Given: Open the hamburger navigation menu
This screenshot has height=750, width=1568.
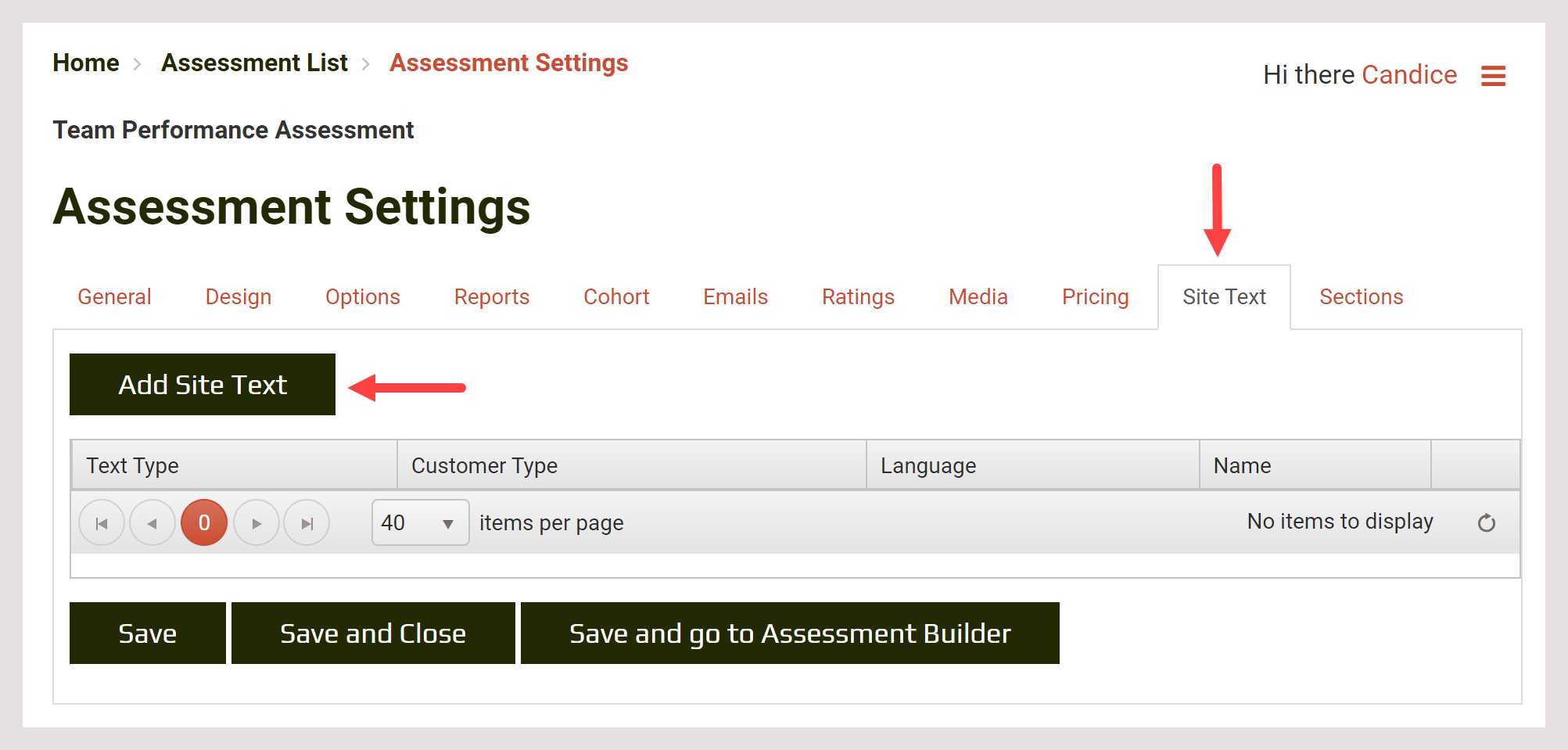Looking at the screenshot, I should click(1494, 75).
